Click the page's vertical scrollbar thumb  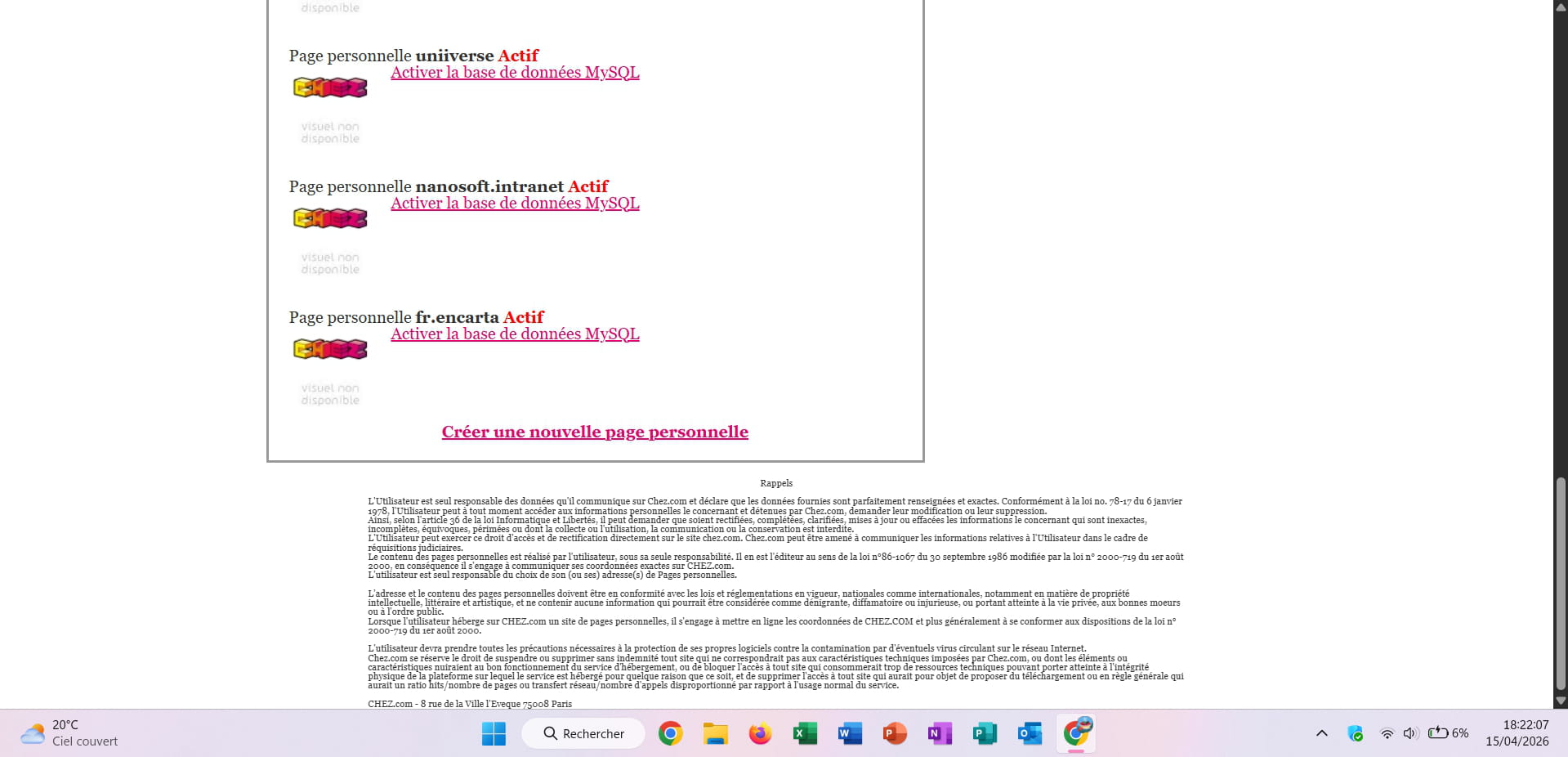pos(1561,584)
